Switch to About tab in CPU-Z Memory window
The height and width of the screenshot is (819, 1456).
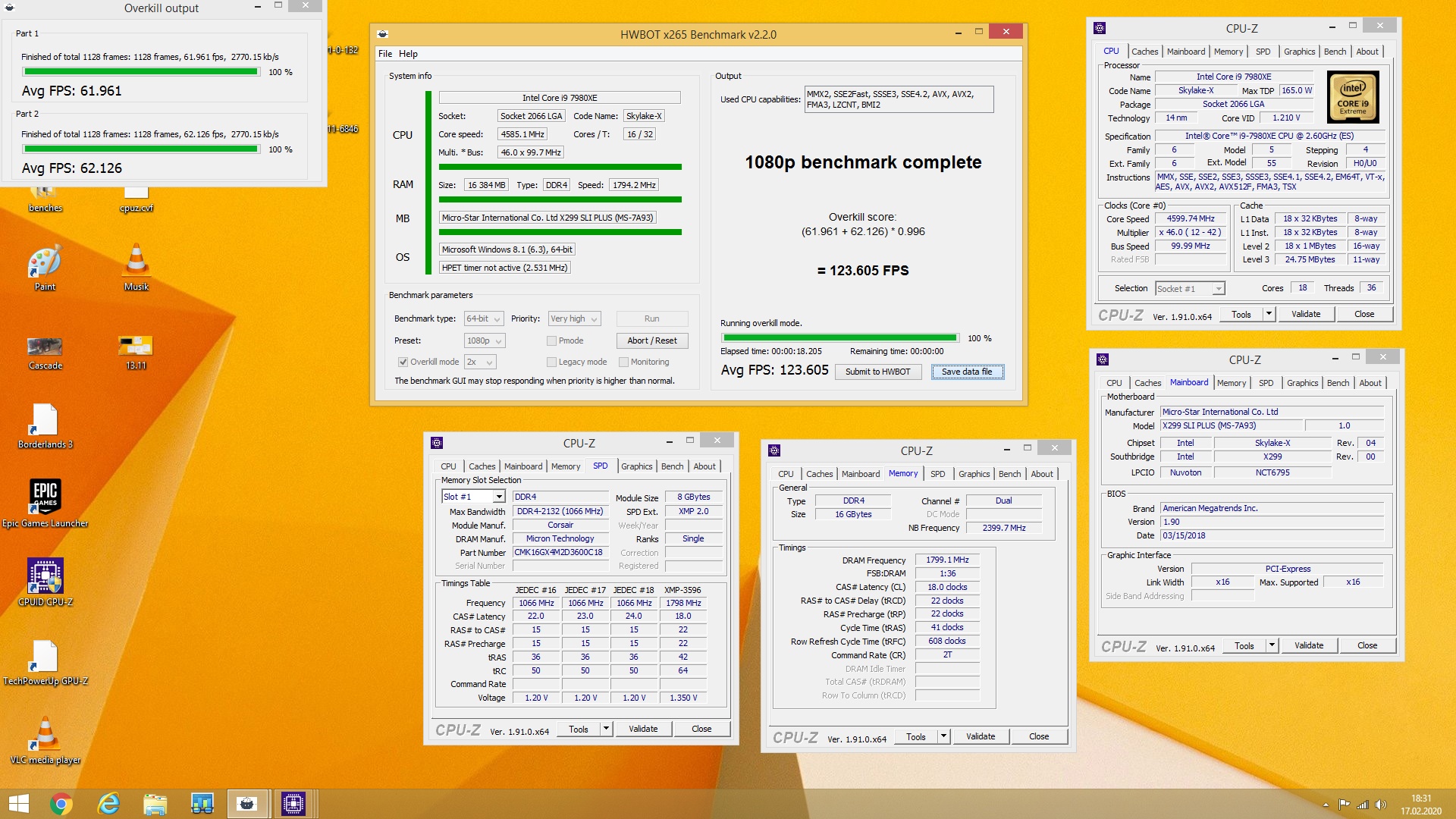(x=1042, y=474)
